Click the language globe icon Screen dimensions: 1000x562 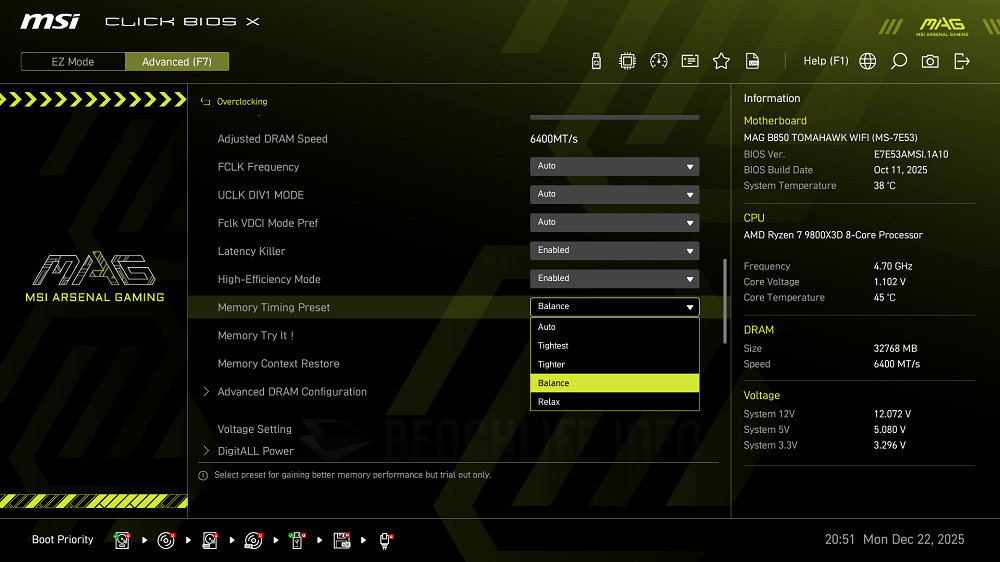click(868, 61)
